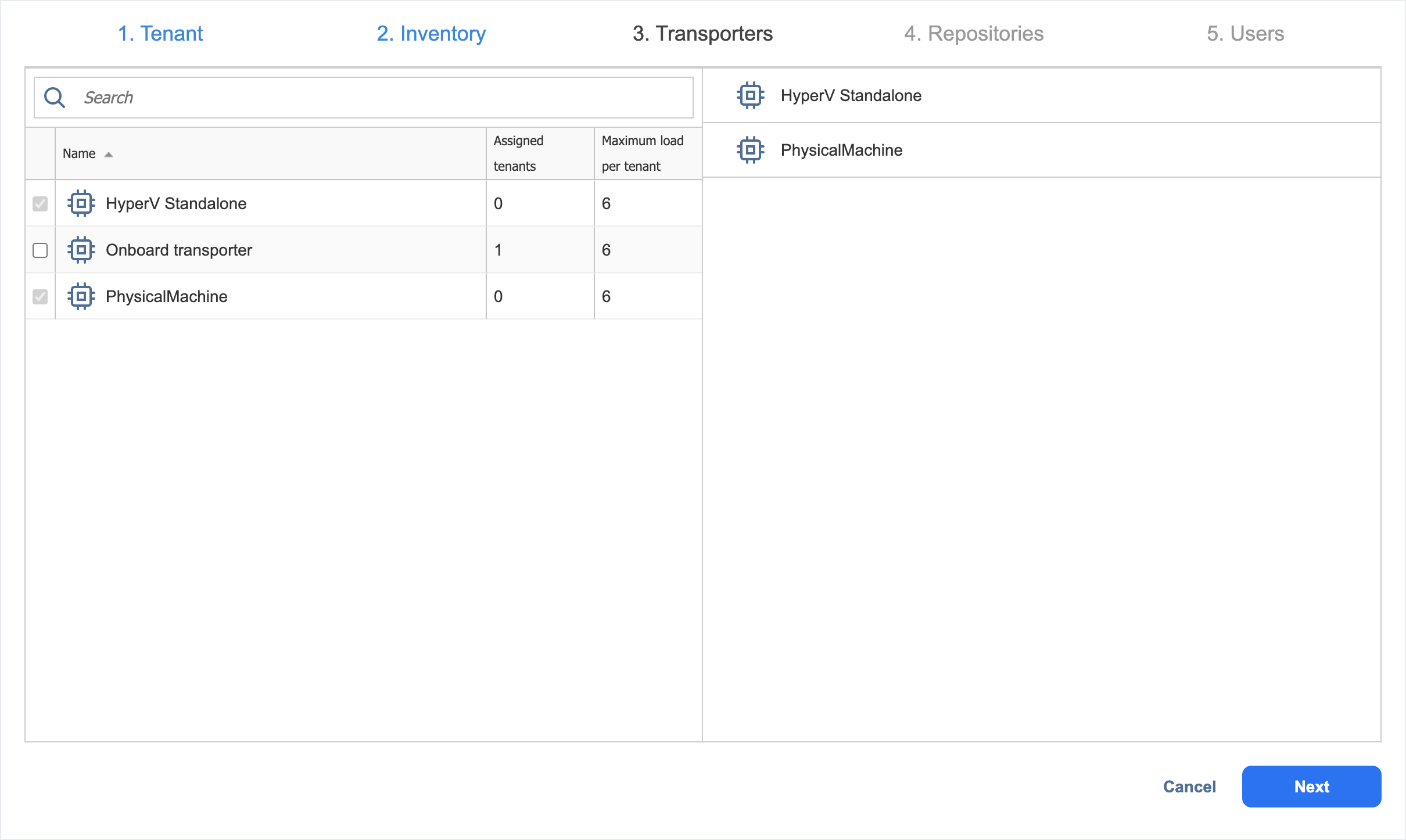1406x840 pixels.
Task: Jump to the 5. Users step
Action: (x=1245, y=34)
